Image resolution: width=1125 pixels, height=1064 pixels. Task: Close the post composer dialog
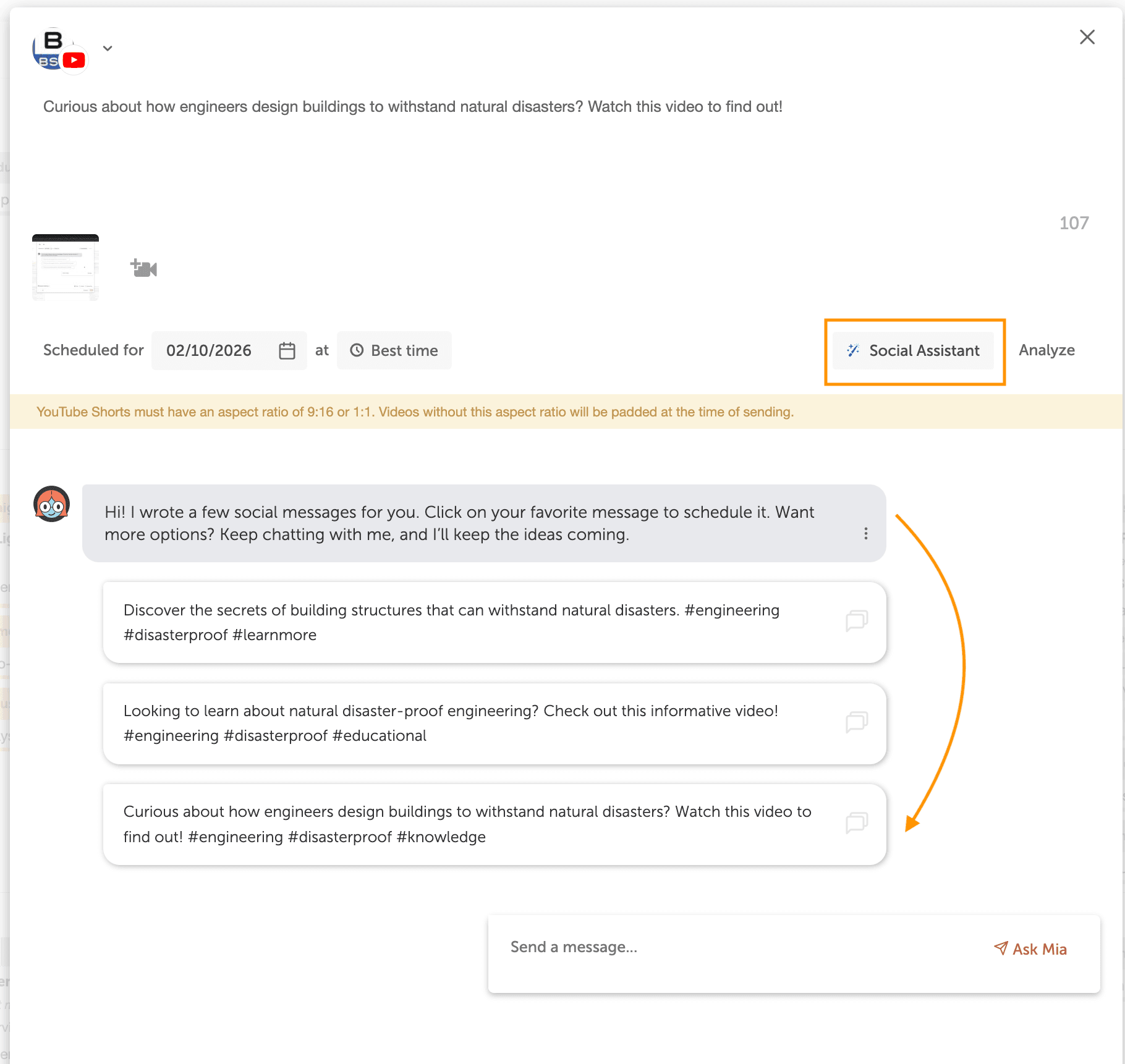point(1087,37)
